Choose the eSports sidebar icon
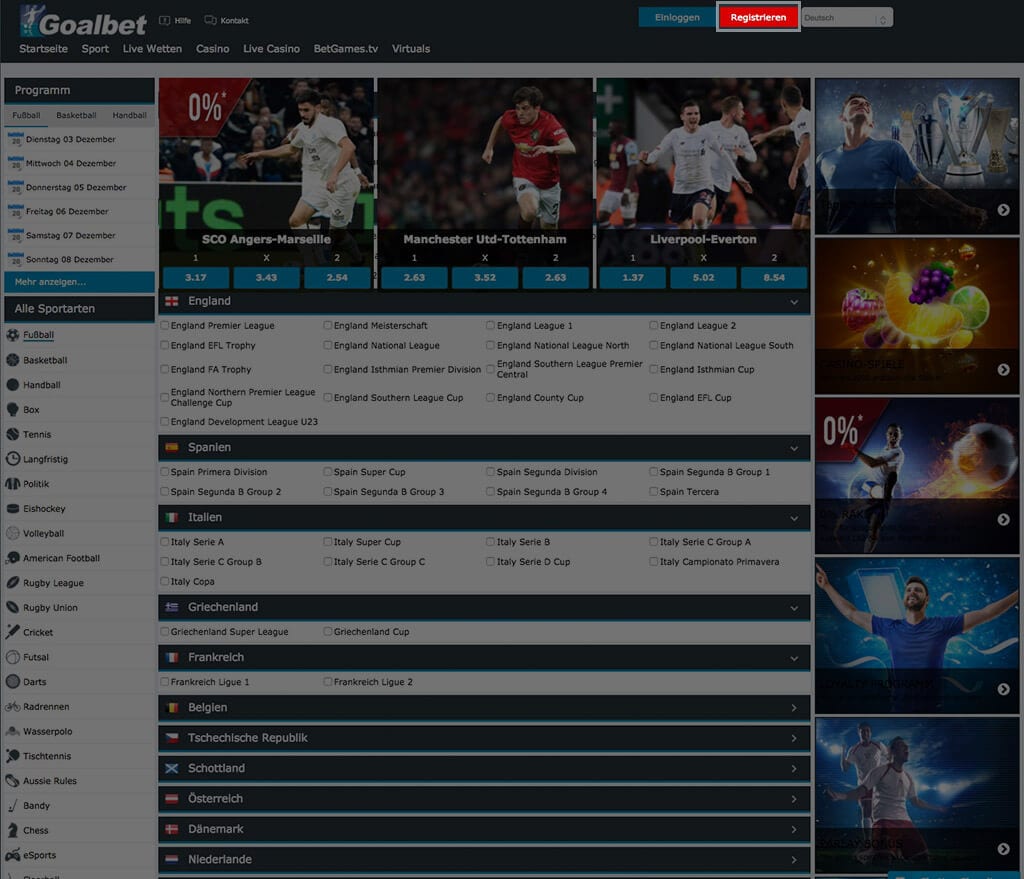Viewport: 1024px width, 879px height. [x=14, y=855]
